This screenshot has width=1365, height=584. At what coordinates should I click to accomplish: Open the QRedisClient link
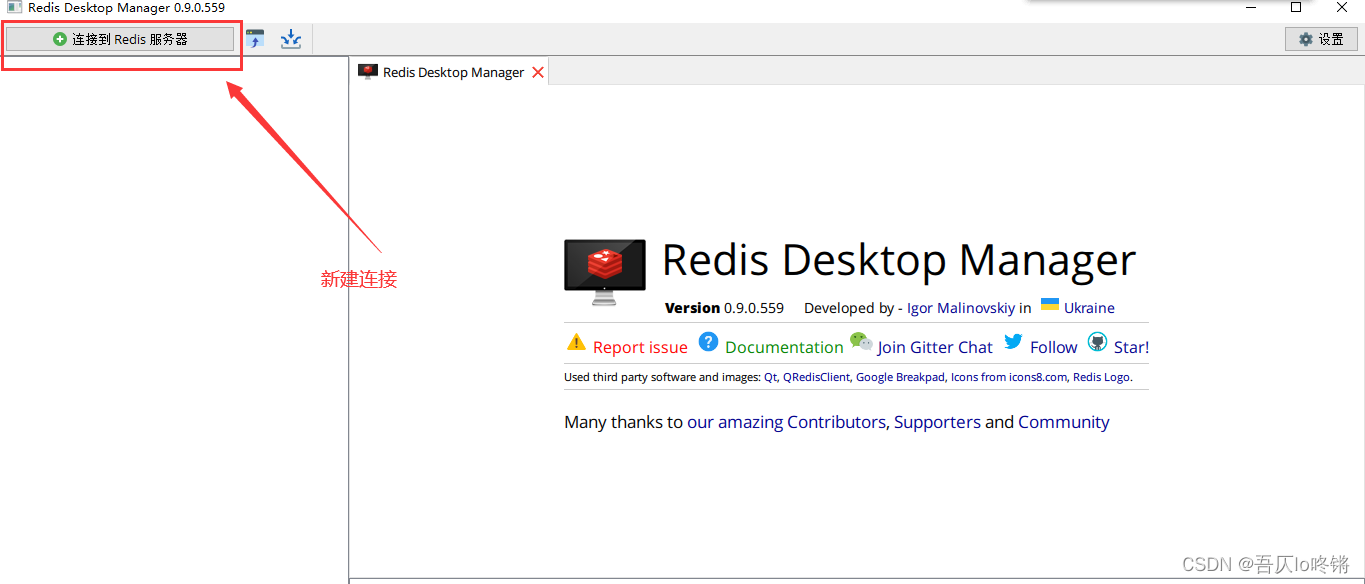click(x=816, y=377)
